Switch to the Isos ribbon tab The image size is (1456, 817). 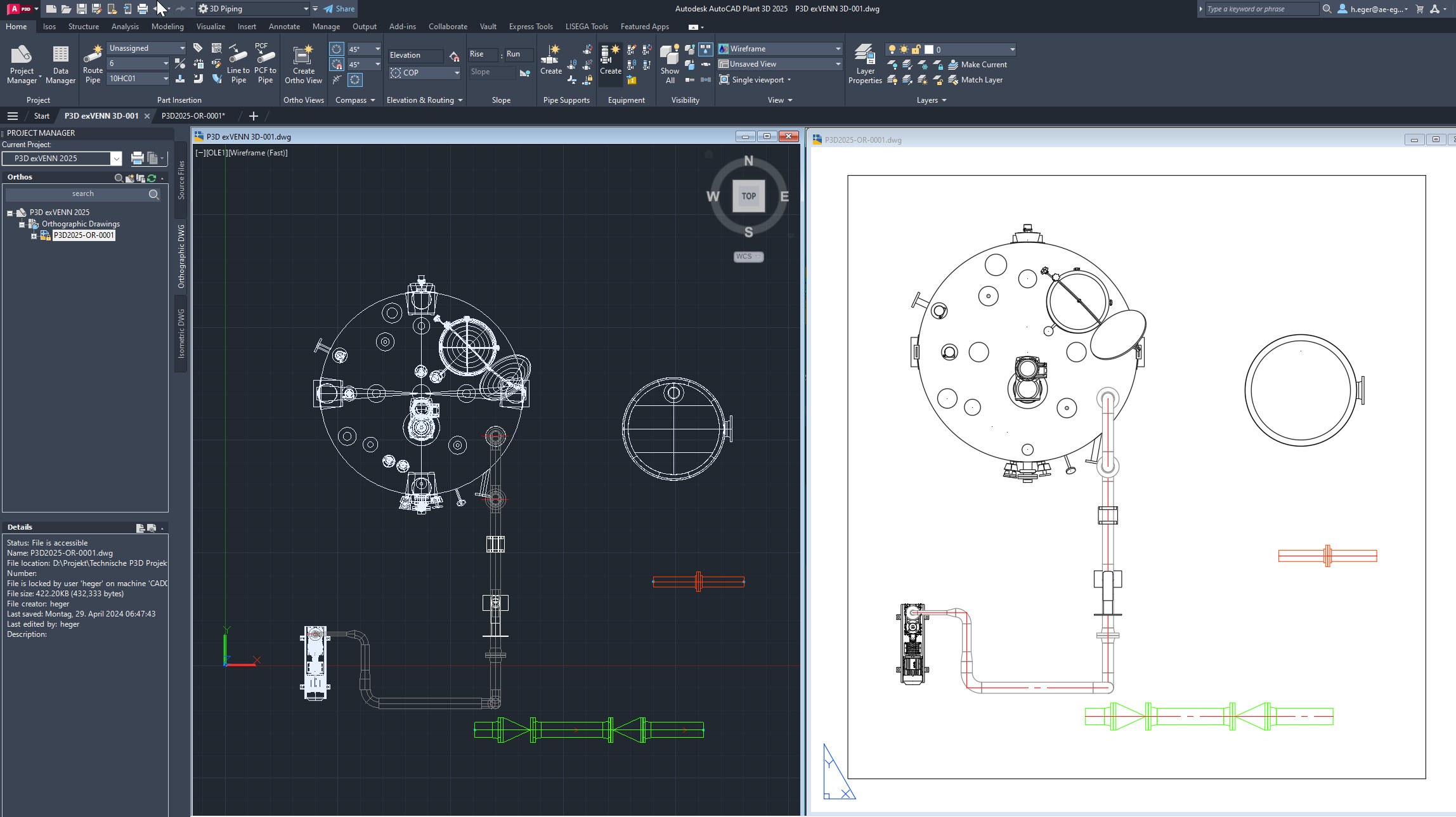pos(49,26)
